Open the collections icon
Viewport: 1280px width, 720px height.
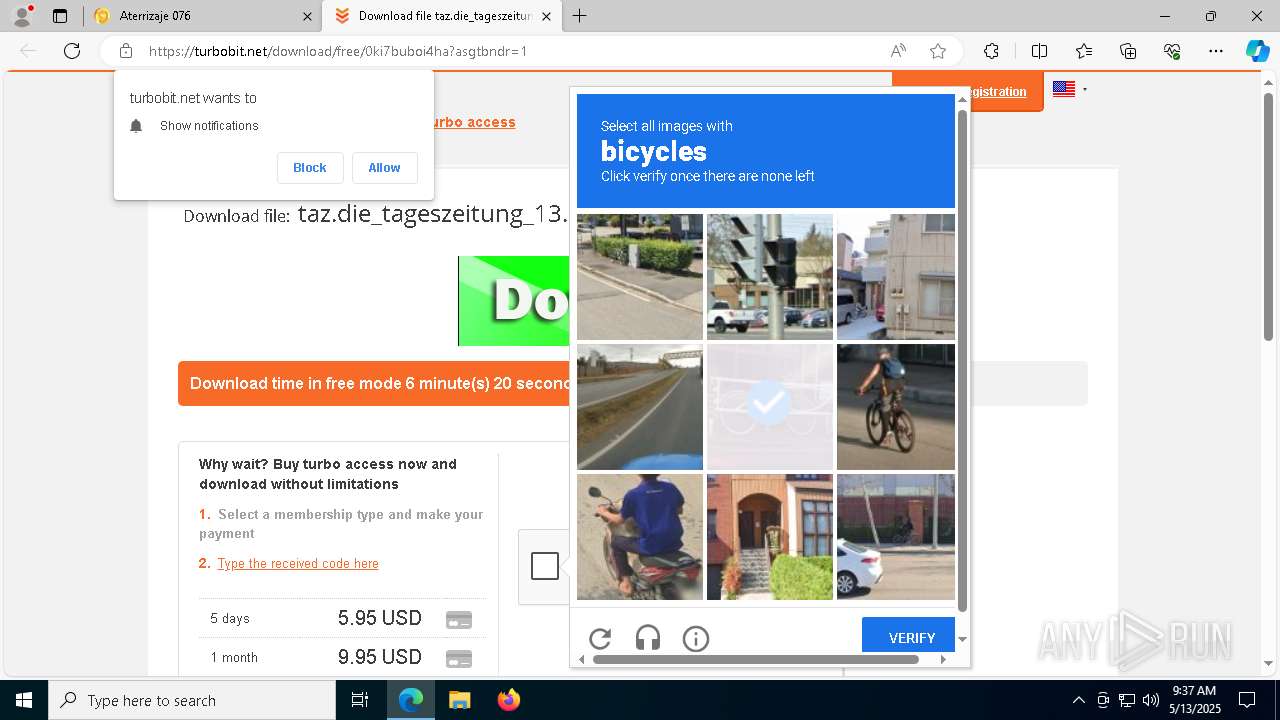pos(1128,51)
